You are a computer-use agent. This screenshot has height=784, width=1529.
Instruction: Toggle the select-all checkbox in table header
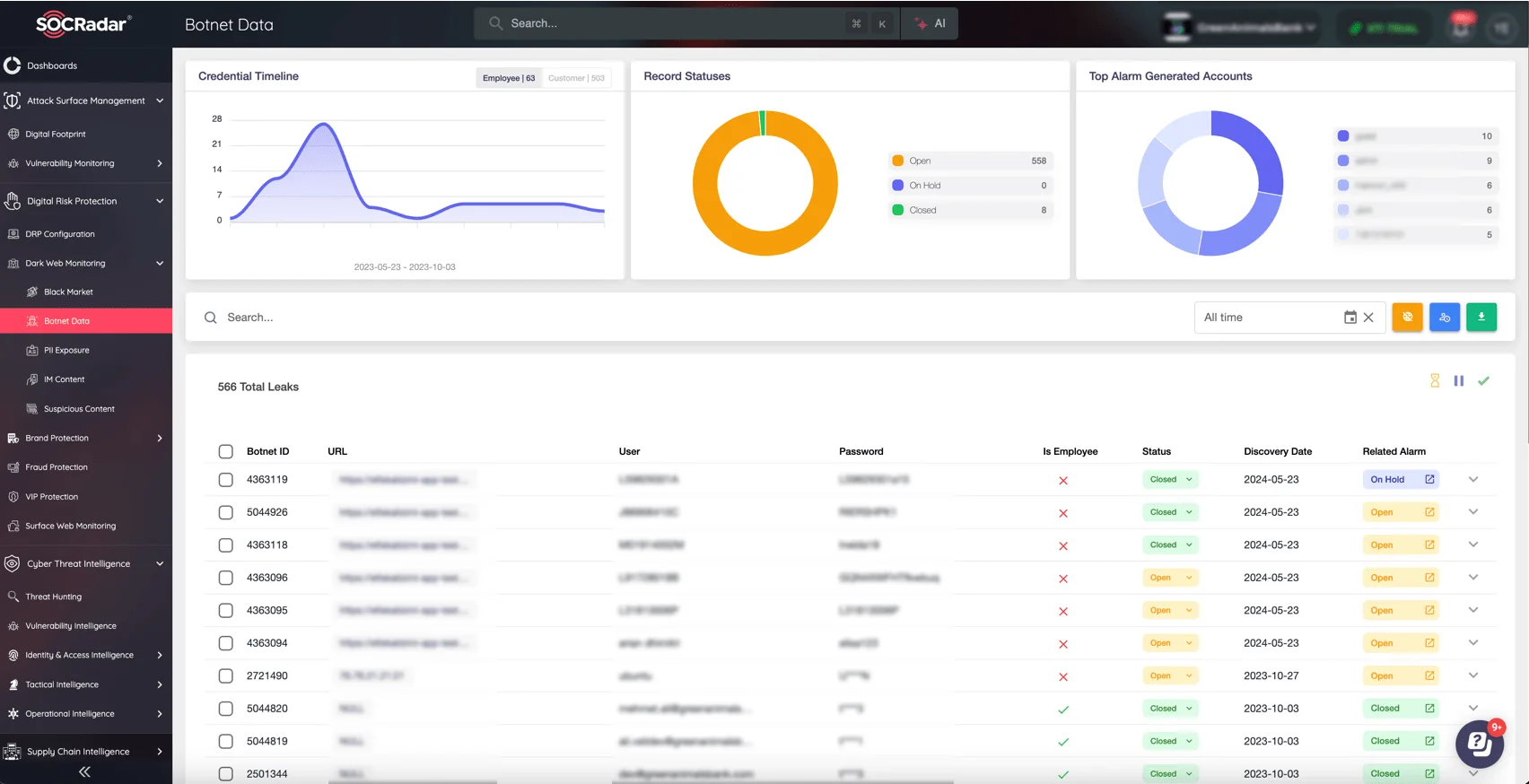pos(225,451)
